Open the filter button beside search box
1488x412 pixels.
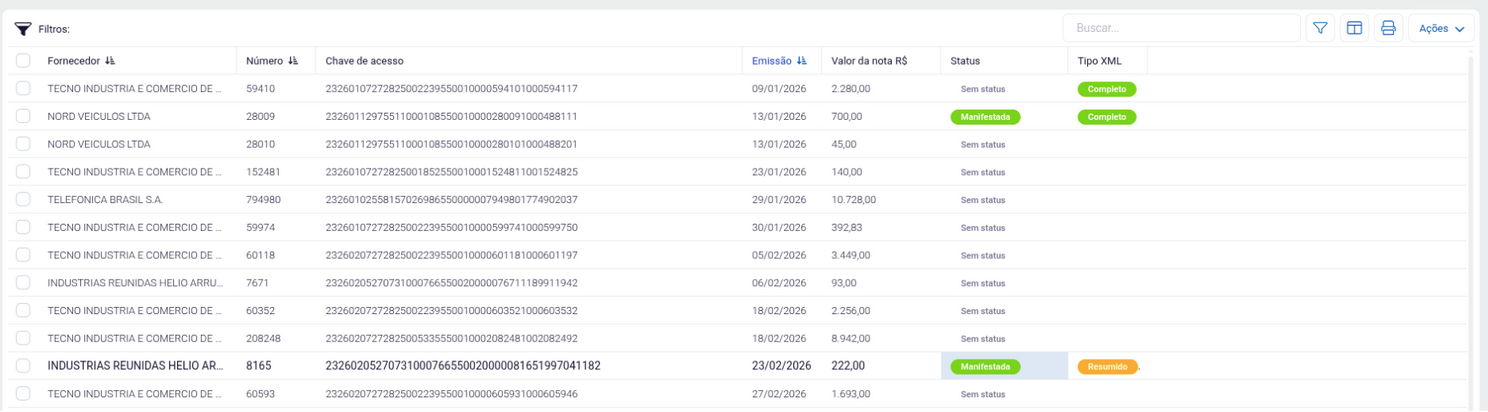click(1320, 28)
